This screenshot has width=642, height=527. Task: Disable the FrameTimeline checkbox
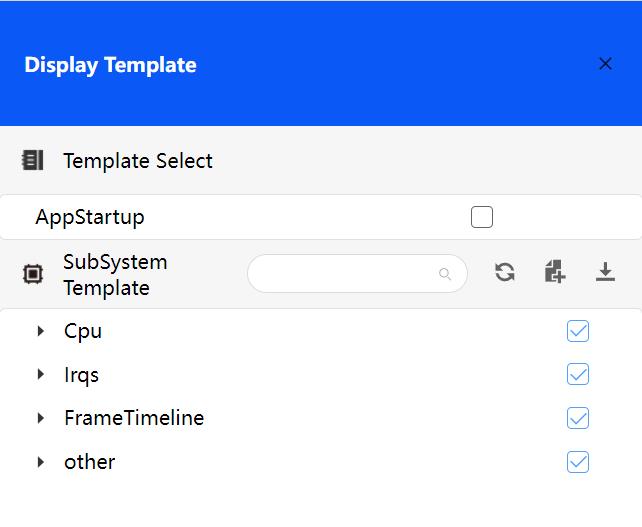(x=578, y=418)
